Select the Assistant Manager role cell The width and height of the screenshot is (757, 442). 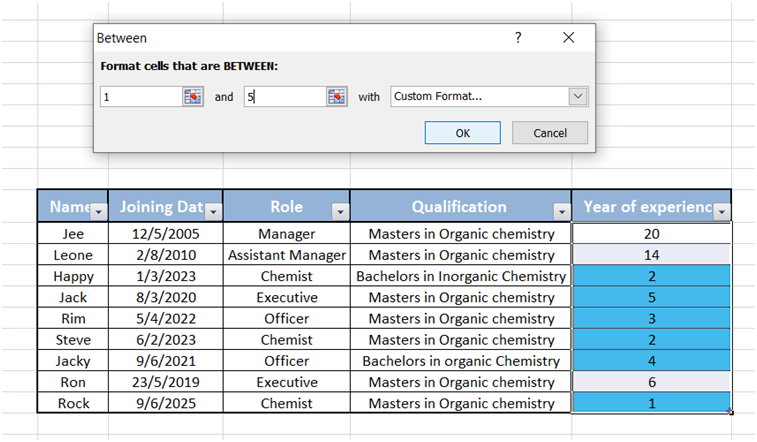[x=287, y=255]
